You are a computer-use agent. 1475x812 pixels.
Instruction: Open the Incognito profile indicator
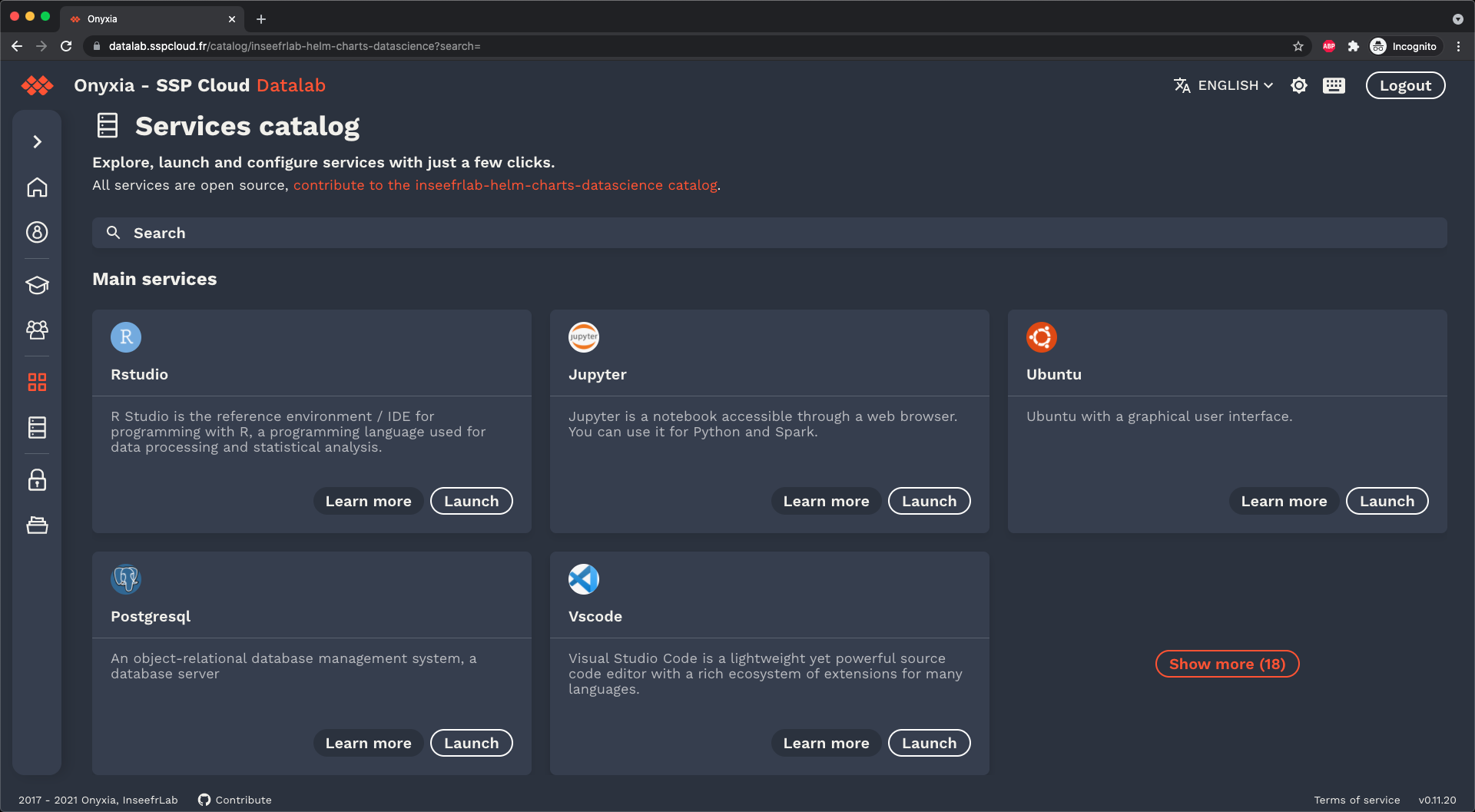[x=1404, y=46]
